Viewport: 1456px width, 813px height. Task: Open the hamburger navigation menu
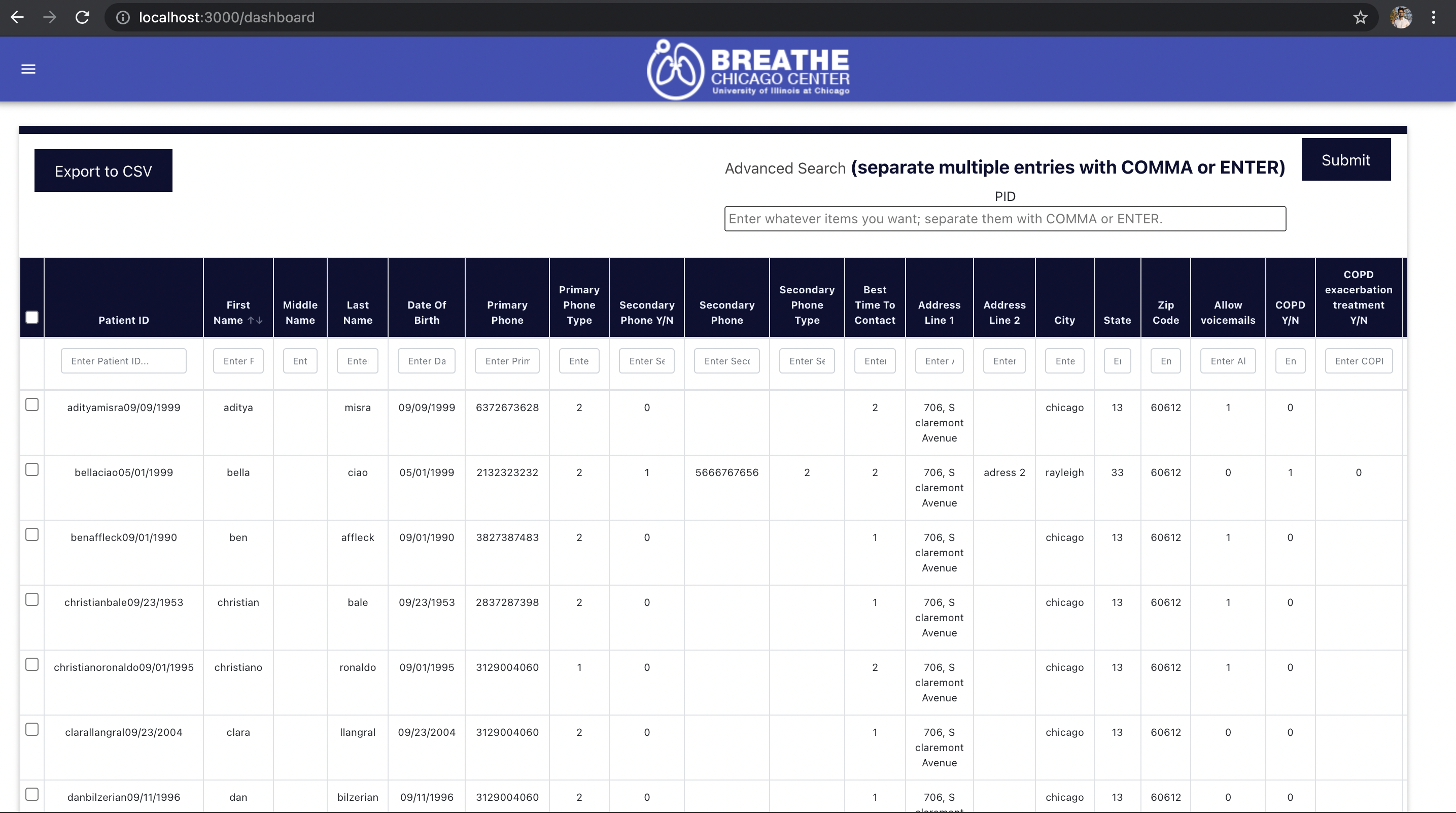coord(28,69)
